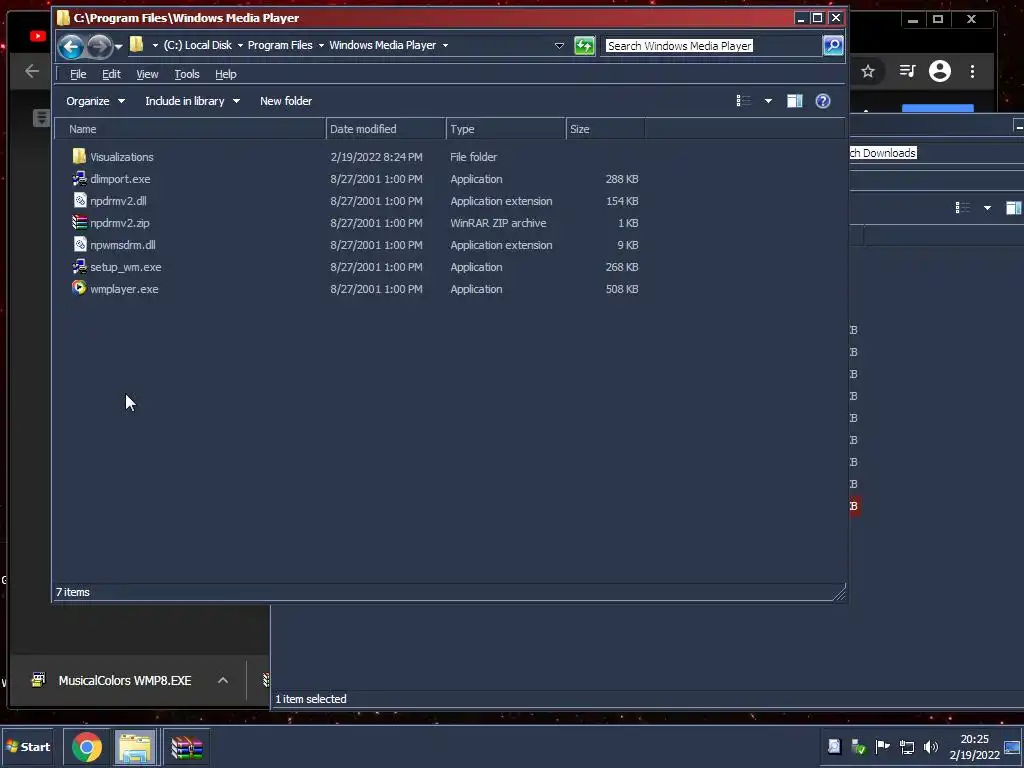This screenshot has width=1024, height=768.
Task: Click the Chrome taskbar icon
Action: coord(87,747)
